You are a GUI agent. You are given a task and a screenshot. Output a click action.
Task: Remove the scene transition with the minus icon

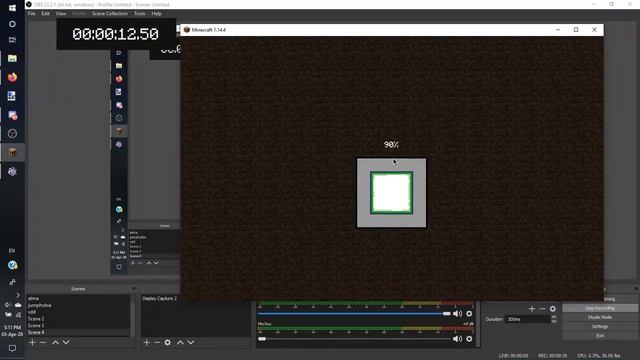[x=542, y=309]
